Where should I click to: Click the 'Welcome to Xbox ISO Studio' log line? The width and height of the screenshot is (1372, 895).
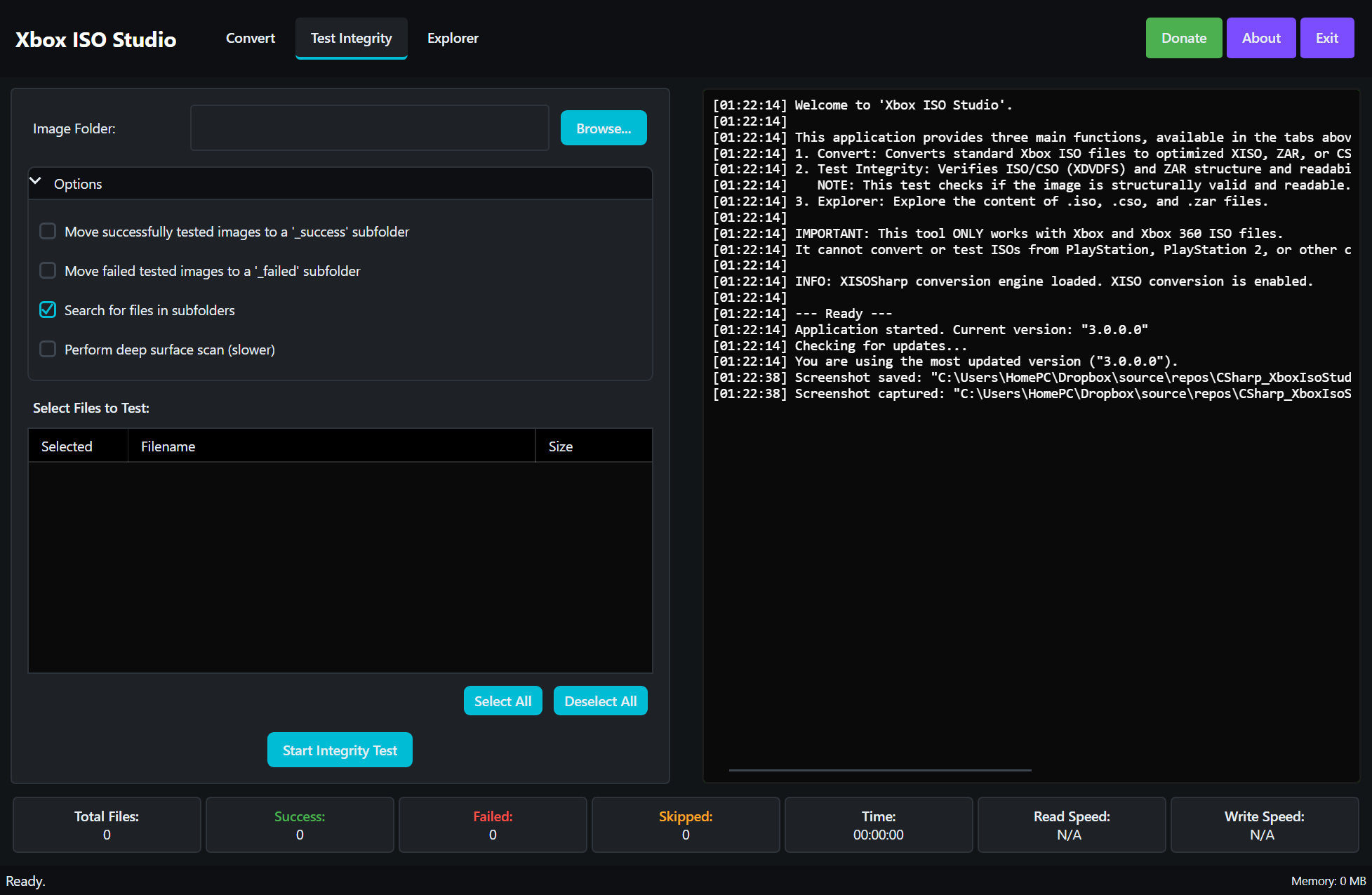coord(863,105)
